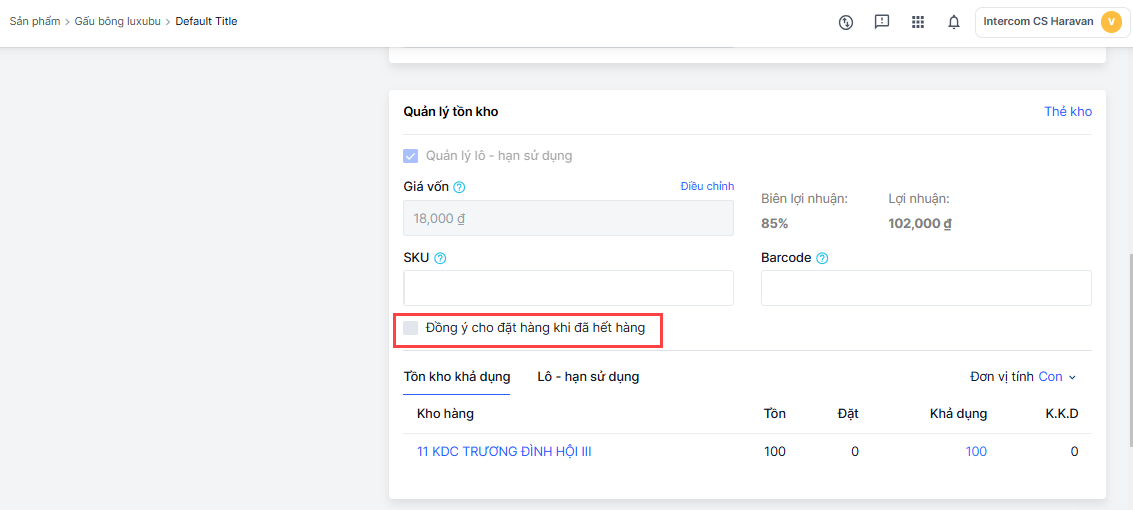Click the Barcode input field
This screenshot has height=510, width=1133.
click(926, 288)
